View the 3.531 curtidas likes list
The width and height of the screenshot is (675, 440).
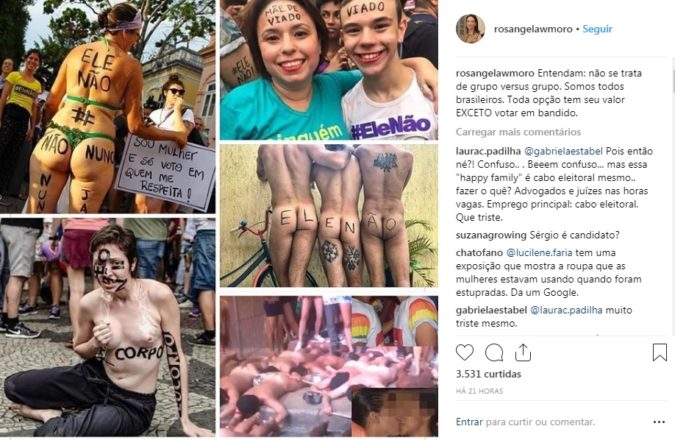[x=489, y=374]
